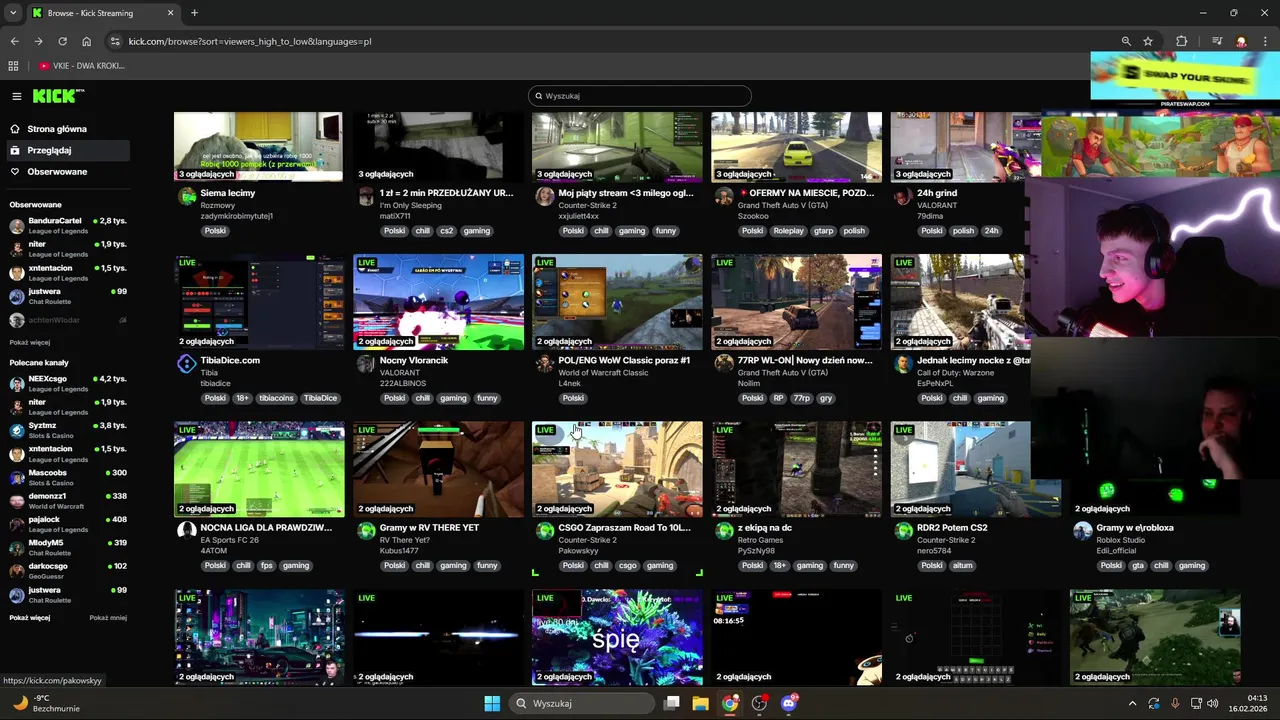Open Gramy w e\robloxa stream title

click(x=1135, y=527)
